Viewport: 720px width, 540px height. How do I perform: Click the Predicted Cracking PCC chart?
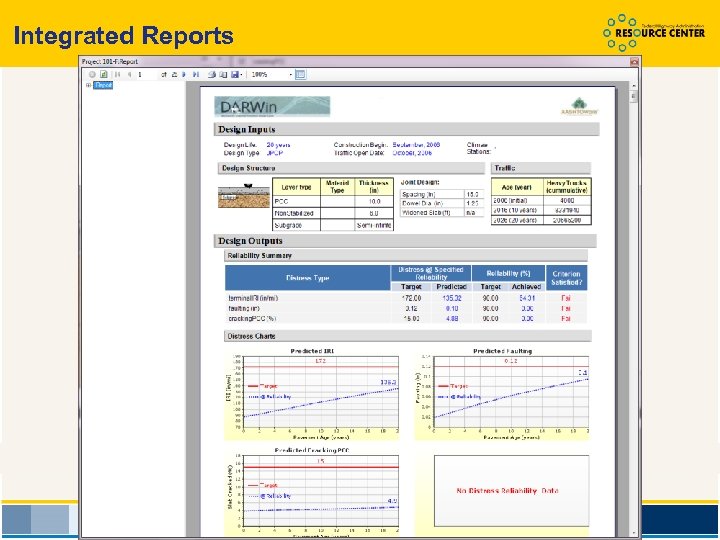click(x=312, y=491)
